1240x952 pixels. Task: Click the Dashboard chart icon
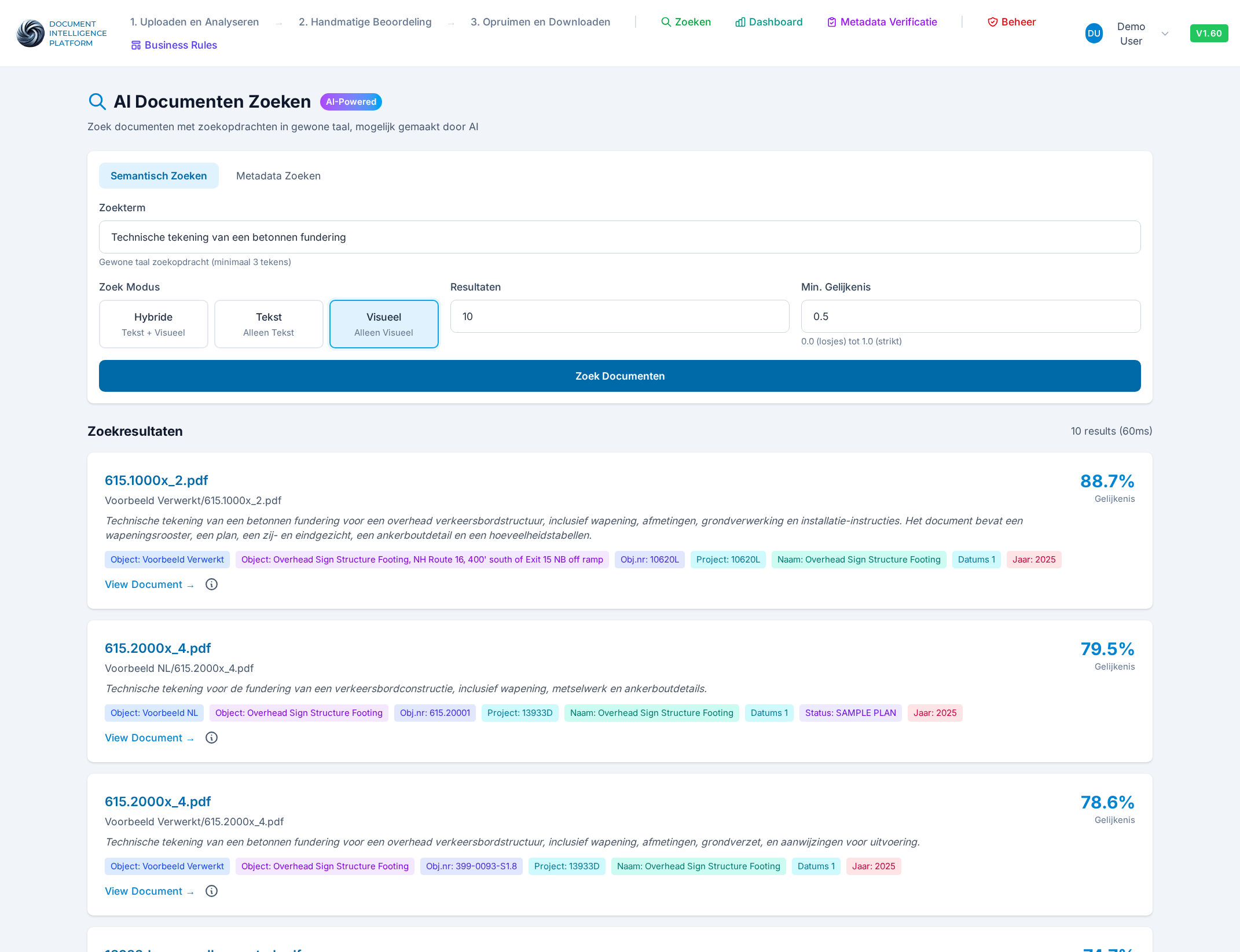point(740,22)
